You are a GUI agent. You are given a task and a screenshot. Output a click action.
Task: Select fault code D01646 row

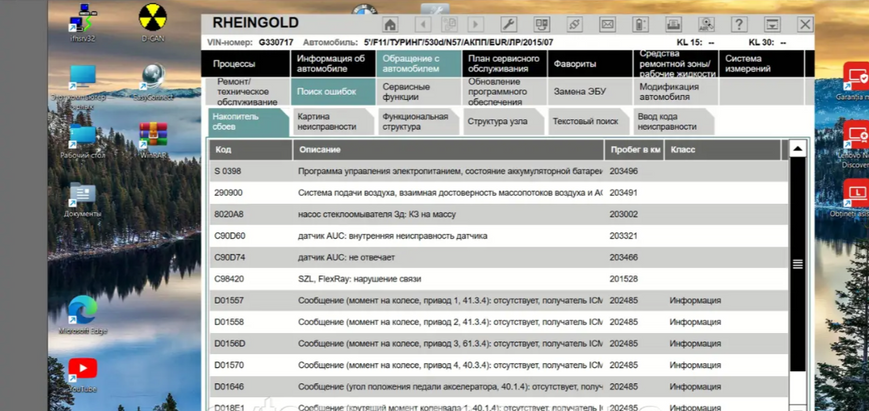coord(498,387)
